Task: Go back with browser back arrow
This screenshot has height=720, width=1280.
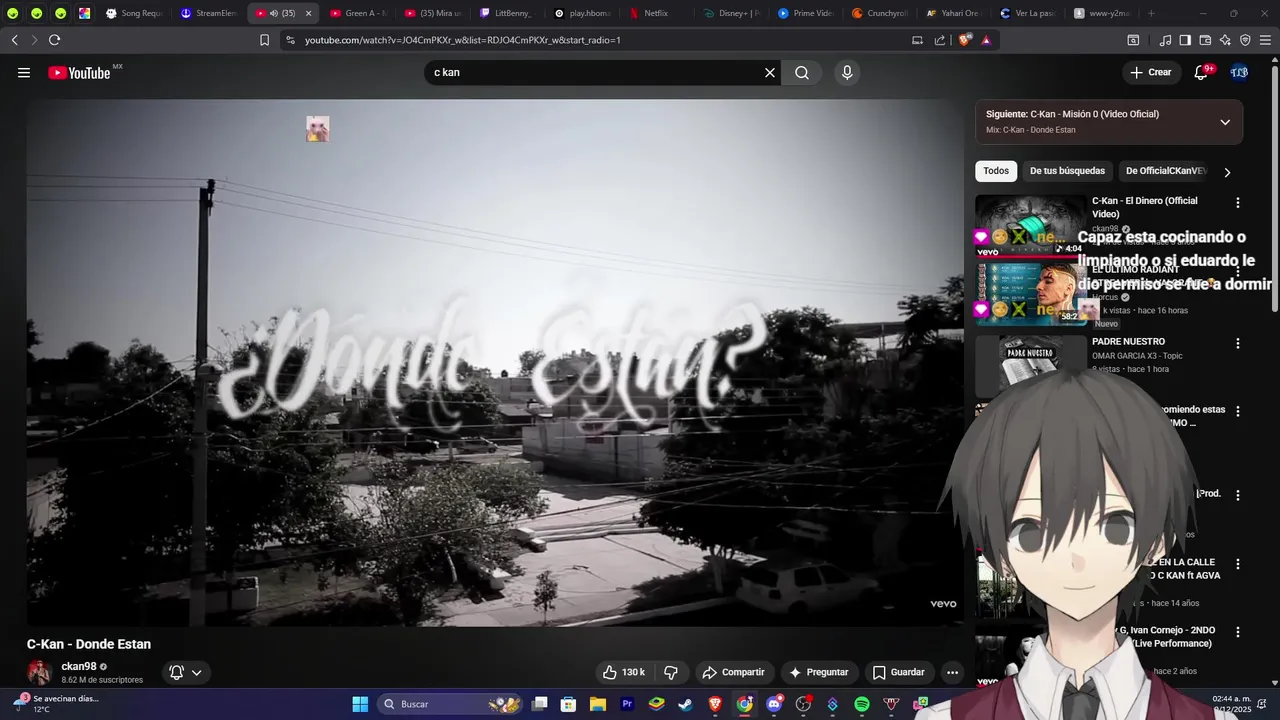Action: (x=14, y=40)
